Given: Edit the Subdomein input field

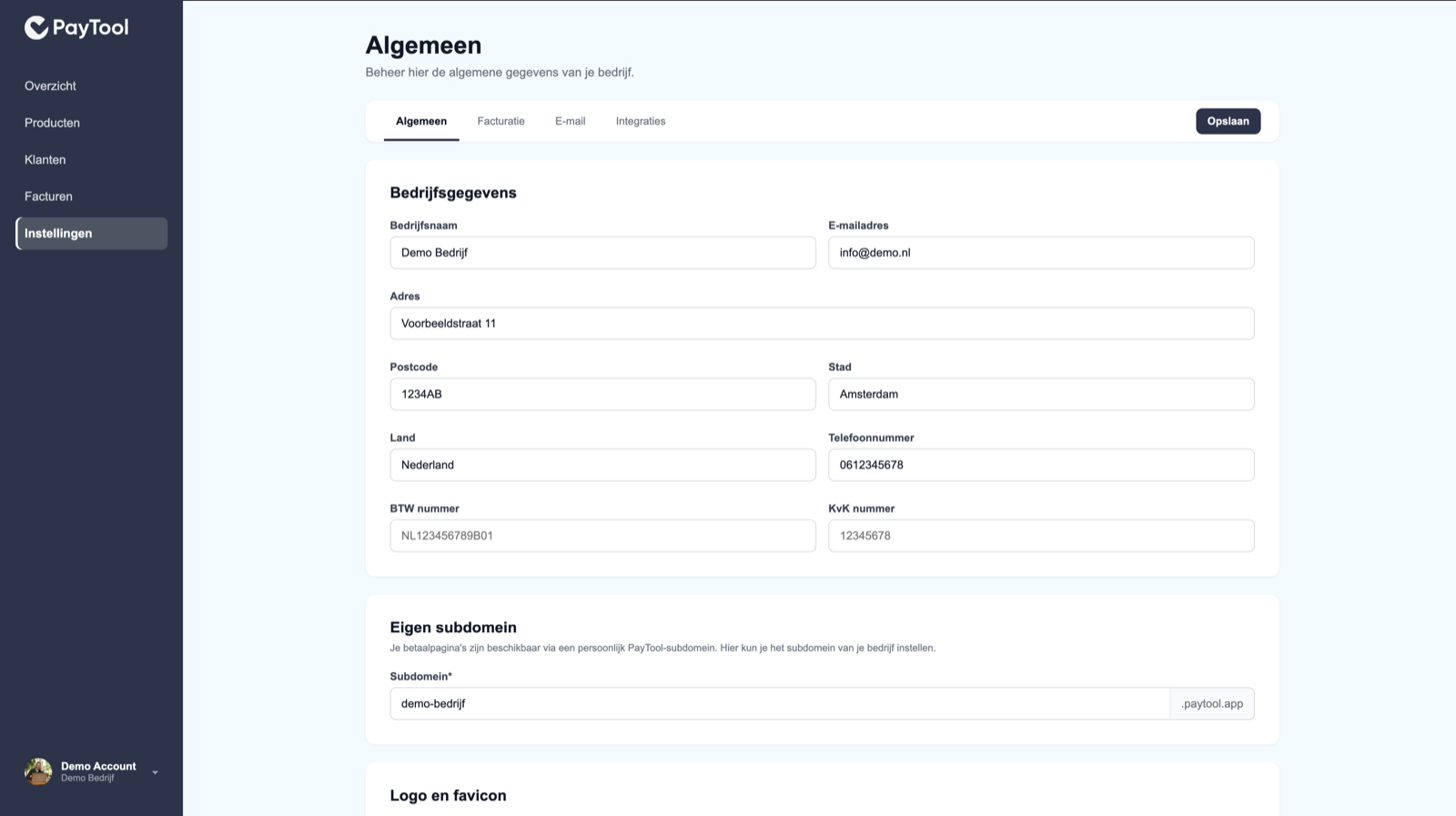Looking at the screenshot, I should pyautogui.click(x=780, y=704).
